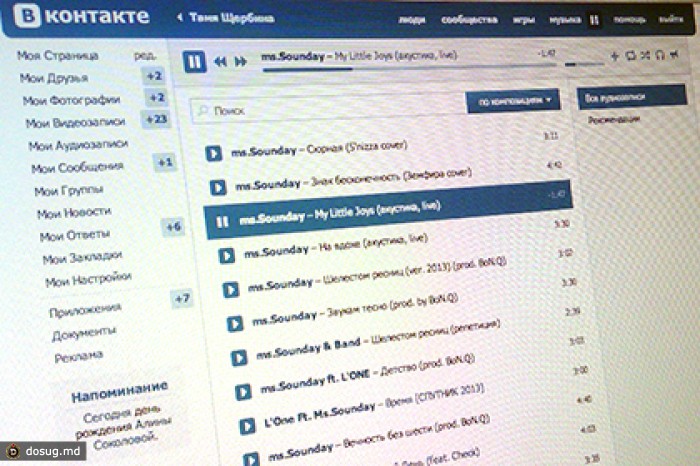This screenshot has height=466, width=700.
Task: Play ms.Sounday – Вечность без шести
Action: (x=251, y=459)
